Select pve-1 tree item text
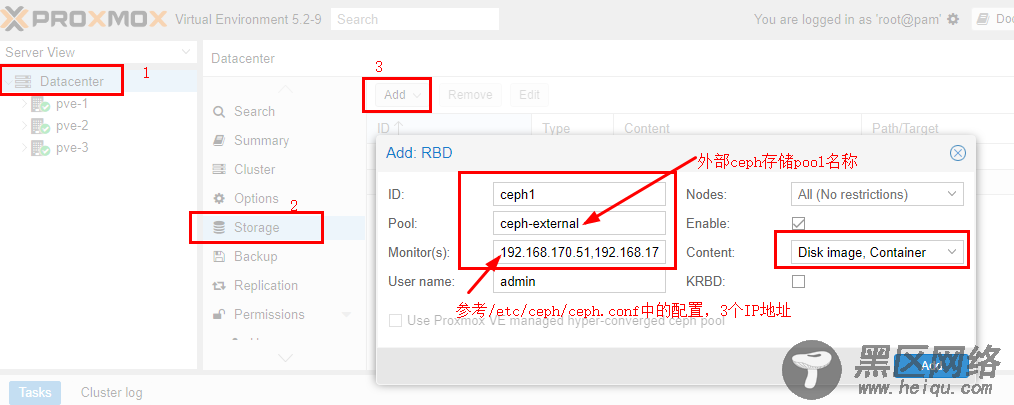Viewport: 1014px width, 405px height. [x=72, y=104]
